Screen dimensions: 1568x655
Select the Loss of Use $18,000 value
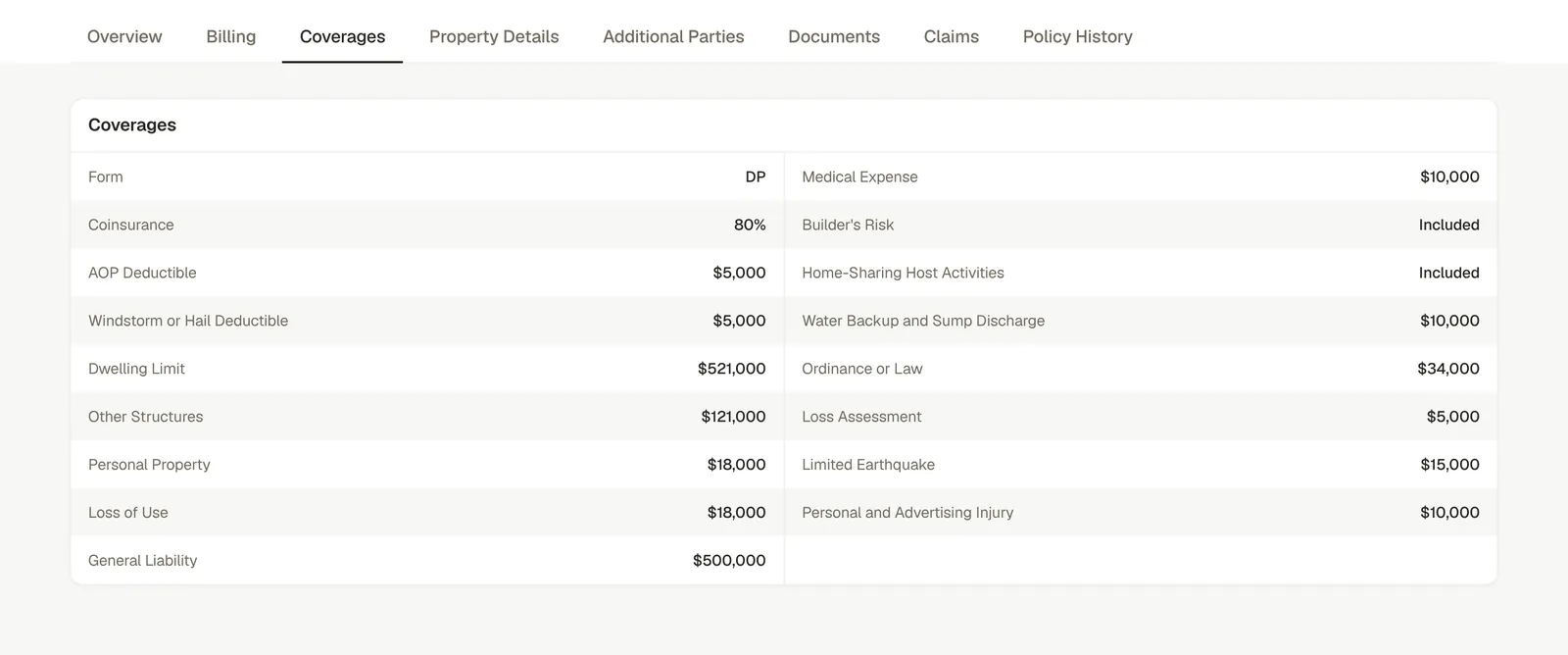tap(736, 513)
